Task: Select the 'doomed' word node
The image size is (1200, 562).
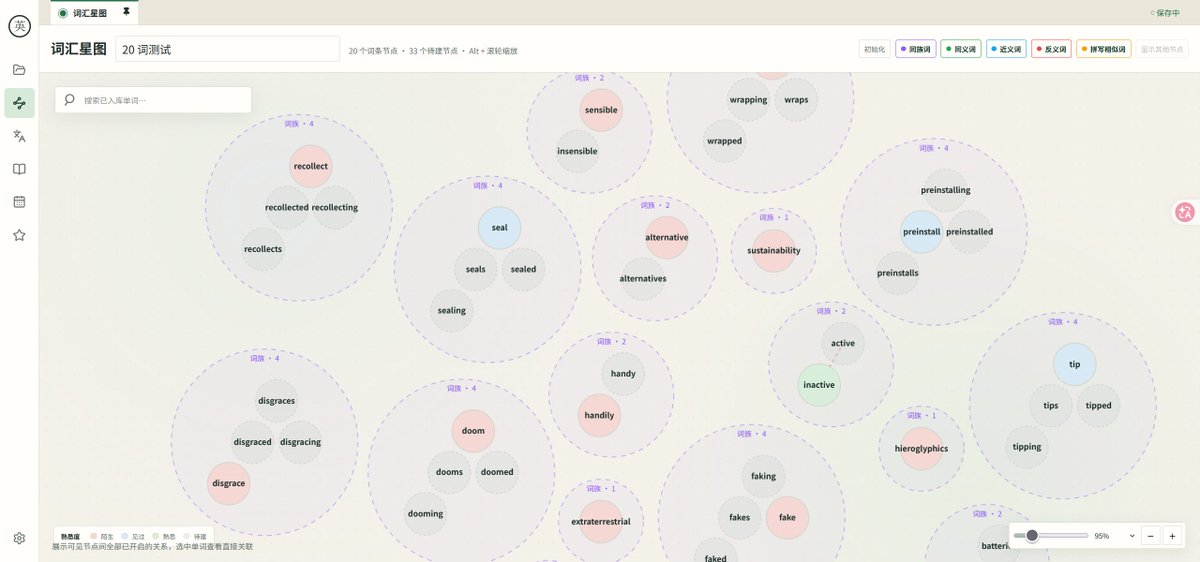Action: (497, 472)
